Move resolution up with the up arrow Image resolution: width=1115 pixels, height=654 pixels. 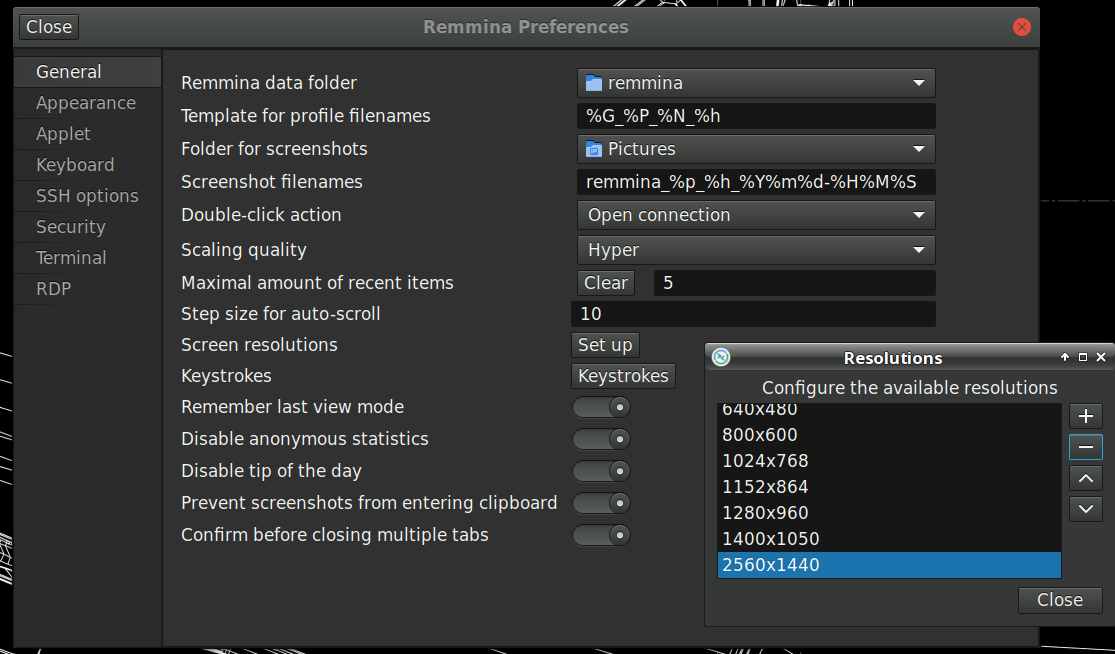click(1085, 478)
